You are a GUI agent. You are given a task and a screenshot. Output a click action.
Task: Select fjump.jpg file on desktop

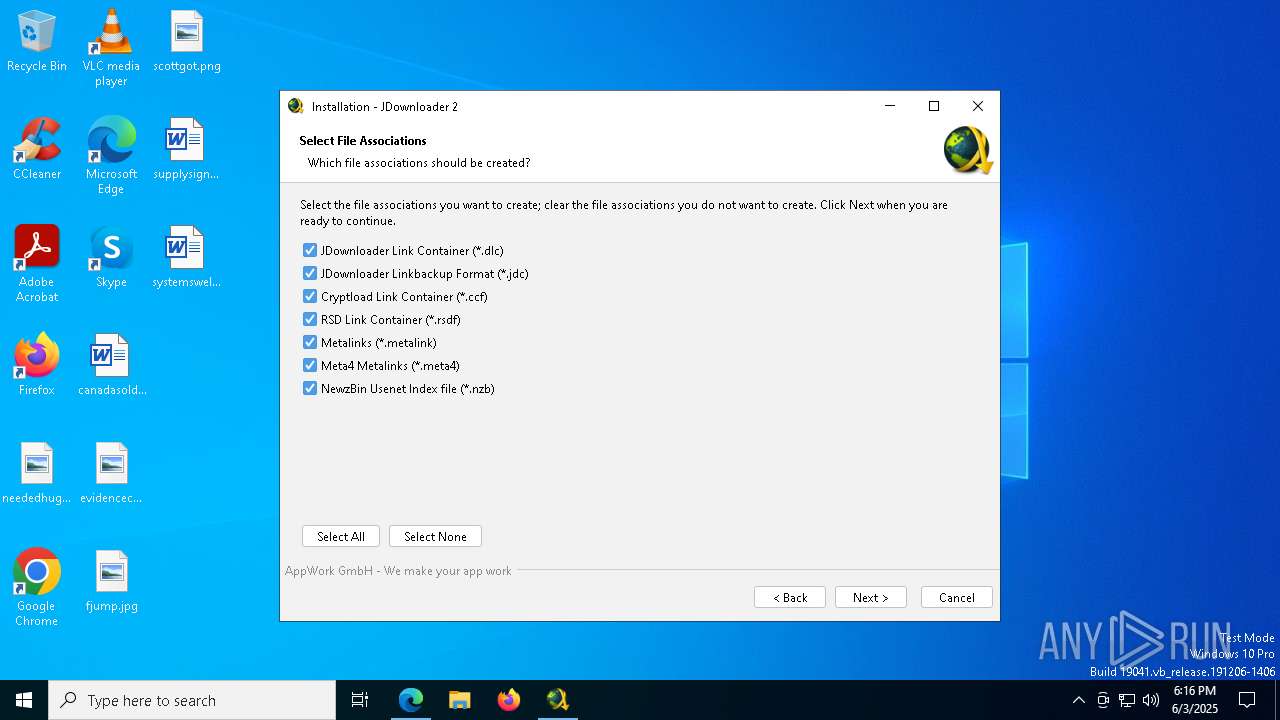[x=111, y=582]
